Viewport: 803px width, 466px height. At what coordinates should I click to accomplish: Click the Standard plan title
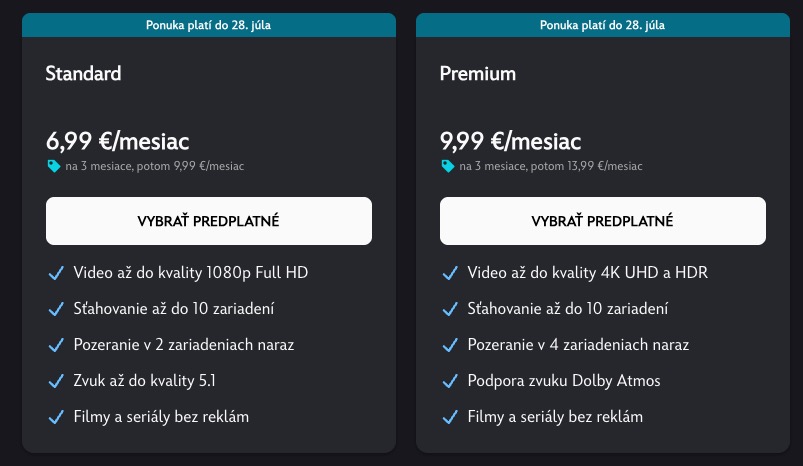pos(83,74)
